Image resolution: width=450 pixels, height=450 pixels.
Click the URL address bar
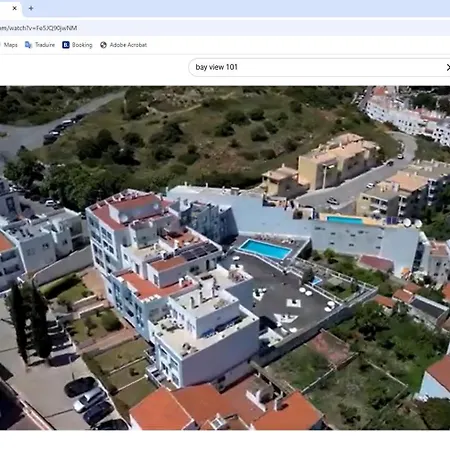(x=225, y=28)
